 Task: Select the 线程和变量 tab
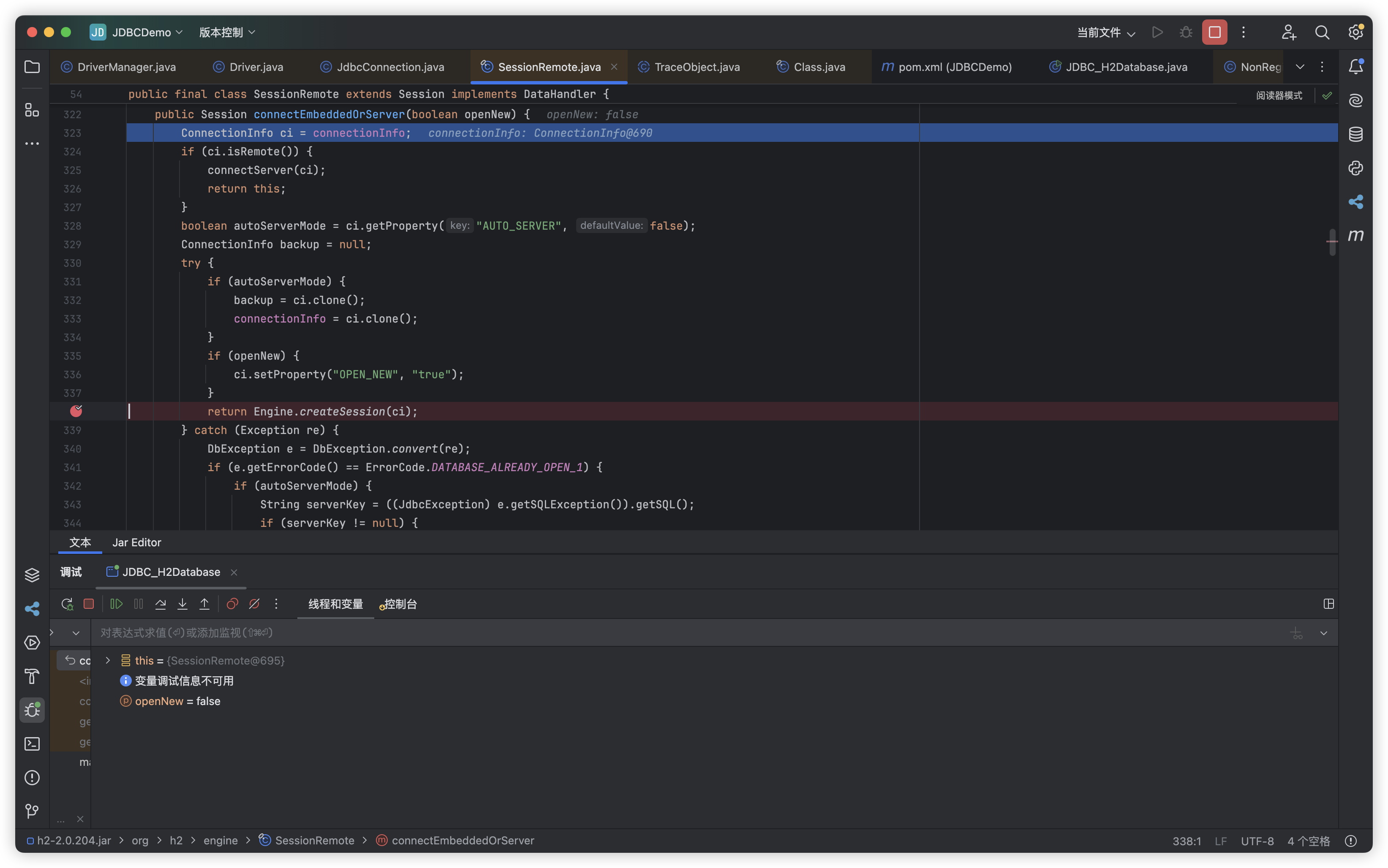pyautogui.click(x=335, y=604)
